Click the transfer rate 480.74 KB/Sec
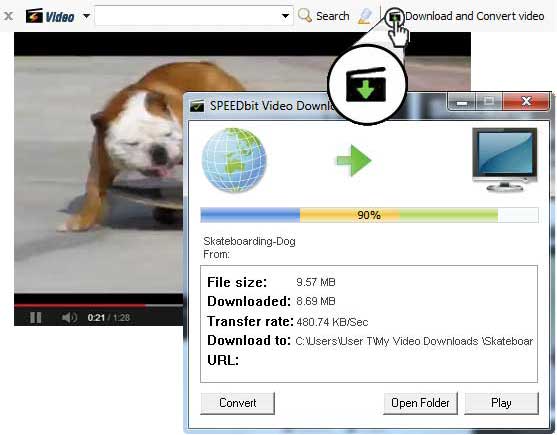 (332, 322)
